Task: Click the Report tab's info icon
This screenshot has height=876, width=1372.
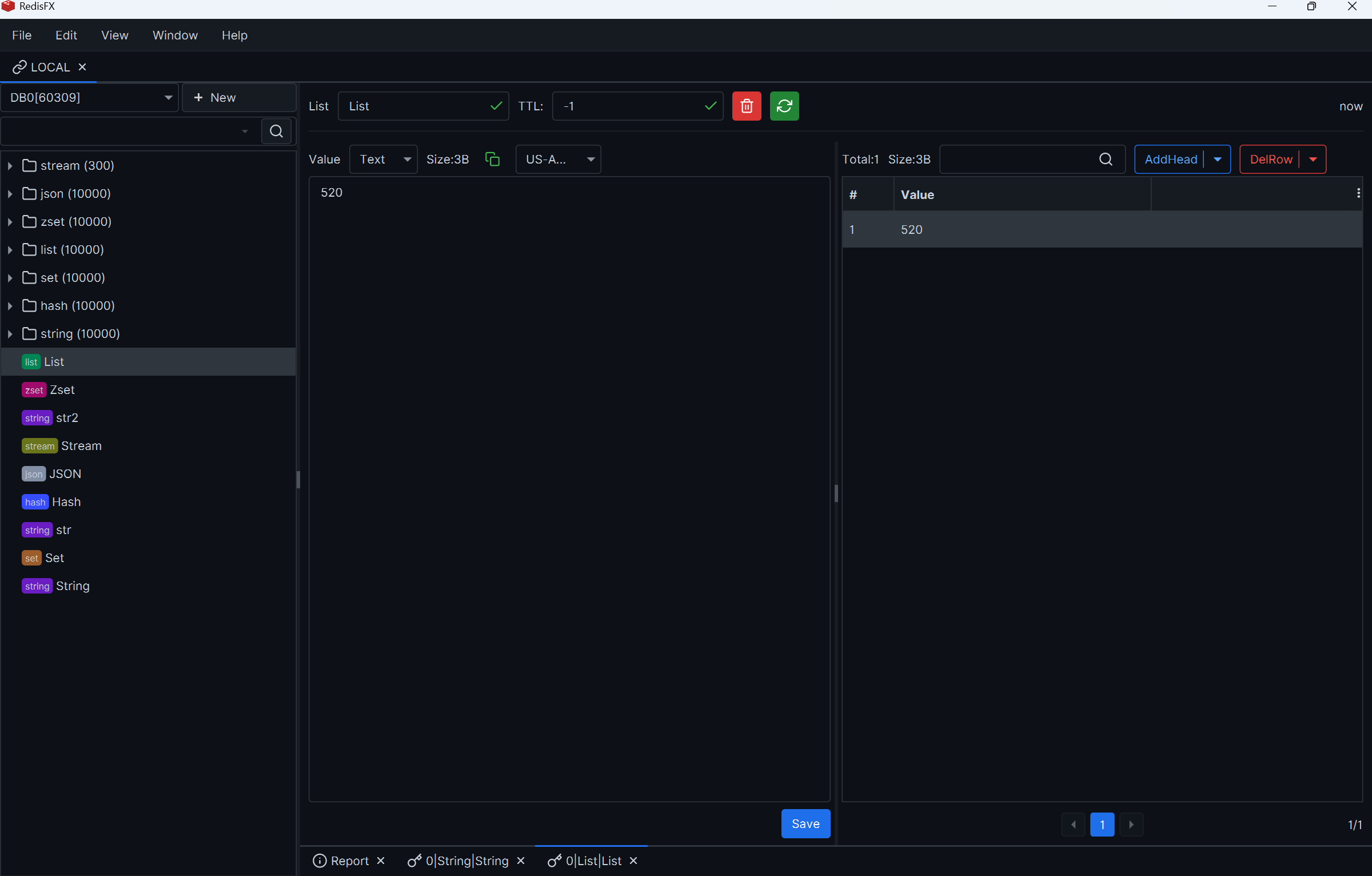Action: 318,861
